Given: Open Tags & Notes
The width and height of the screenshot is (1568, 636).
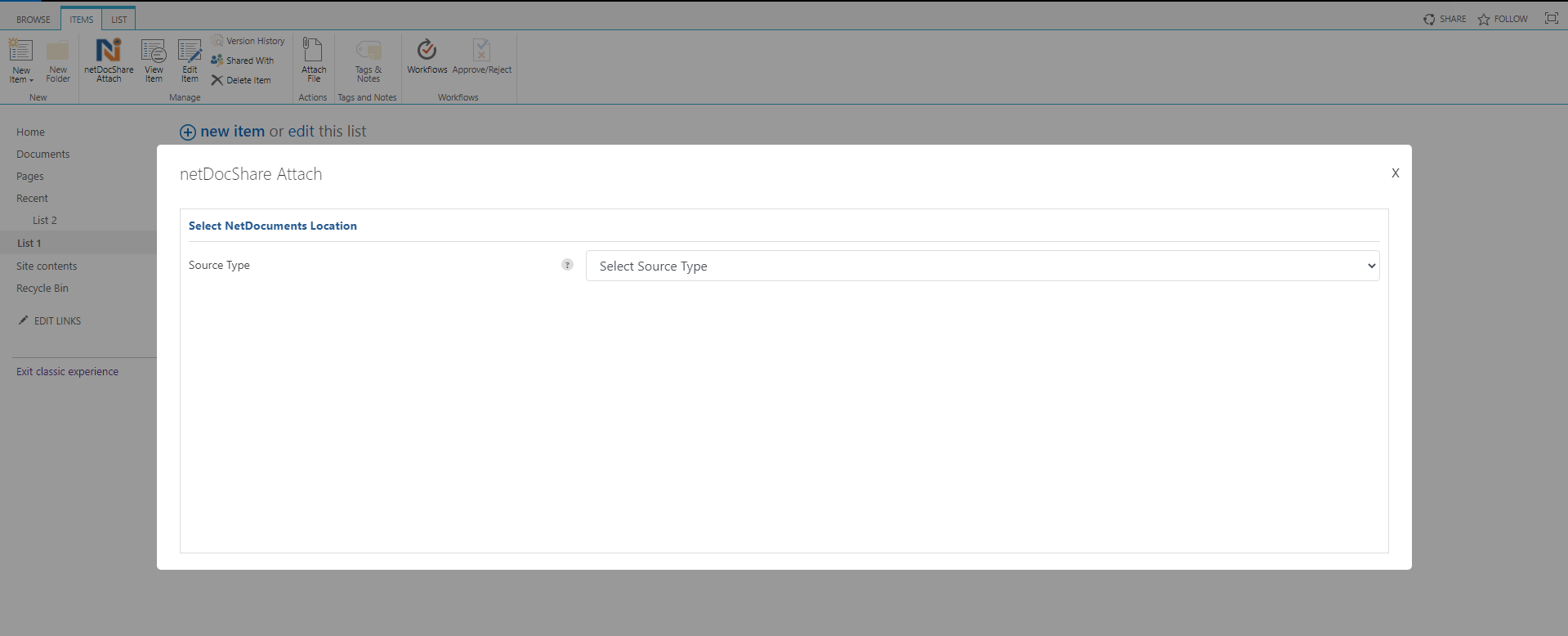Looking at the screenshot, I should click(x=369, y=60).
